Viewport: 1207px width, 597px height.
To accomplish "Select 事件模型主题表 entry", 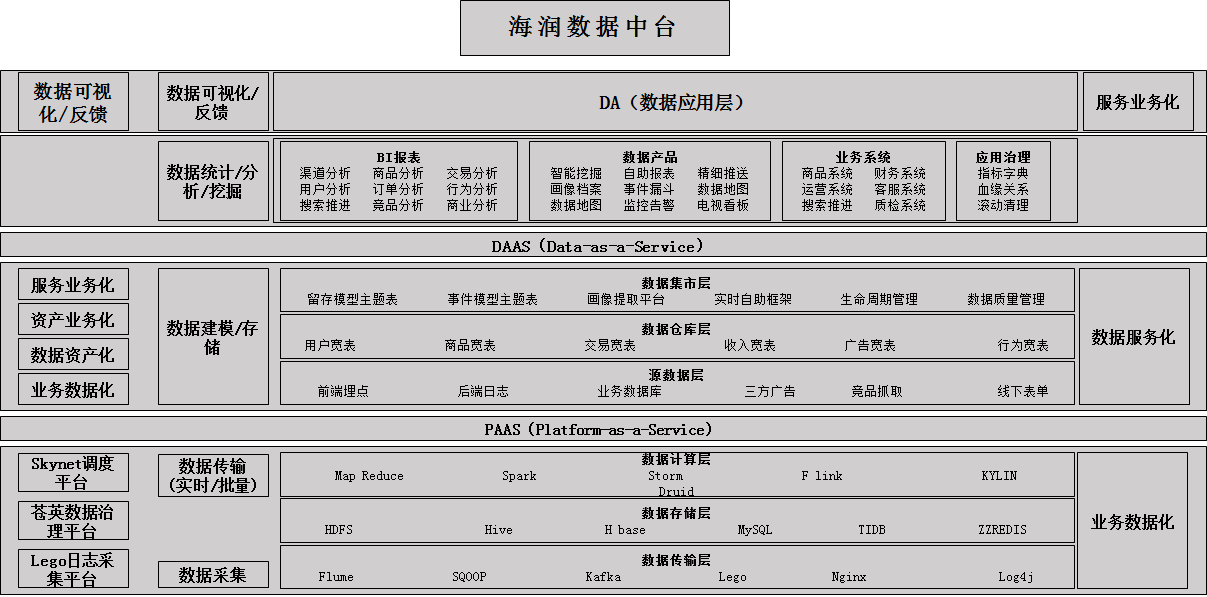I will click(x=493, y=299).
